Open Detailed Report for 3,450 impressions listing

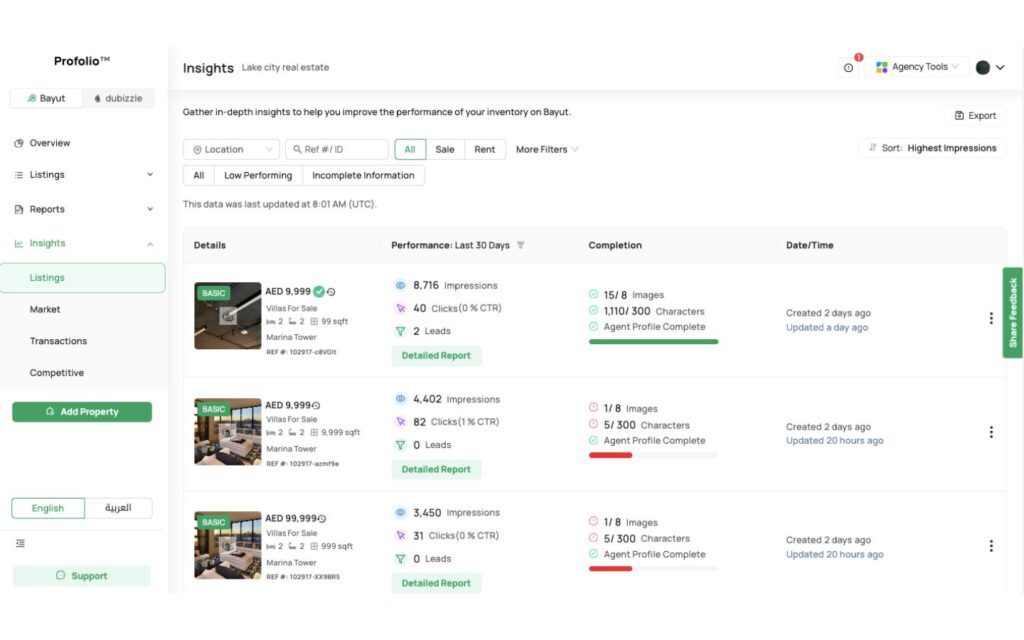click(436, 583)
